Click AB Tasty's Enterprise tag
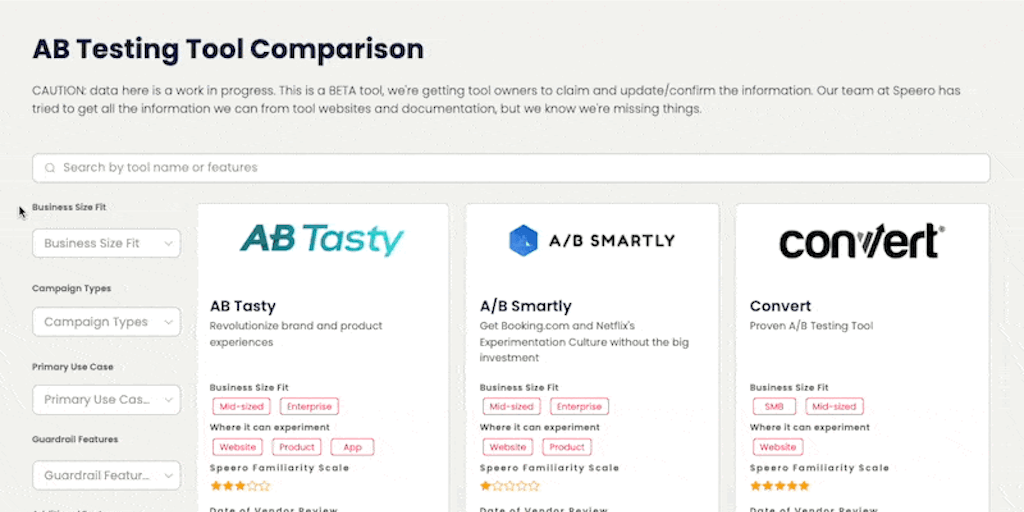This screenshot has width=1024, height=512. pyautogui.click(x=309, y=407)
